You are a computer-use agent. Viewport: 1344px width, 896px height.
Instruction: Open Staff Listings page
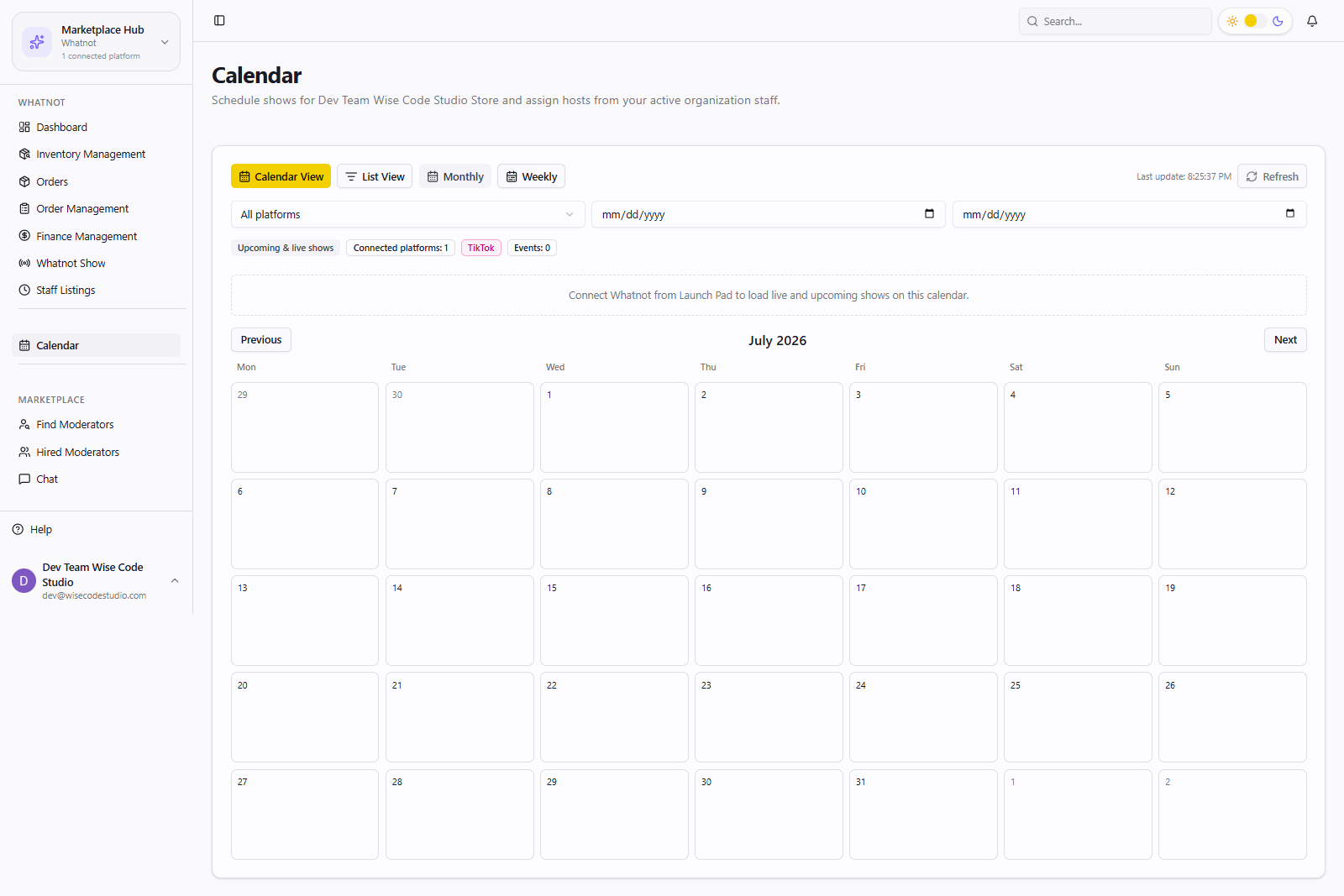pos(96,290)
